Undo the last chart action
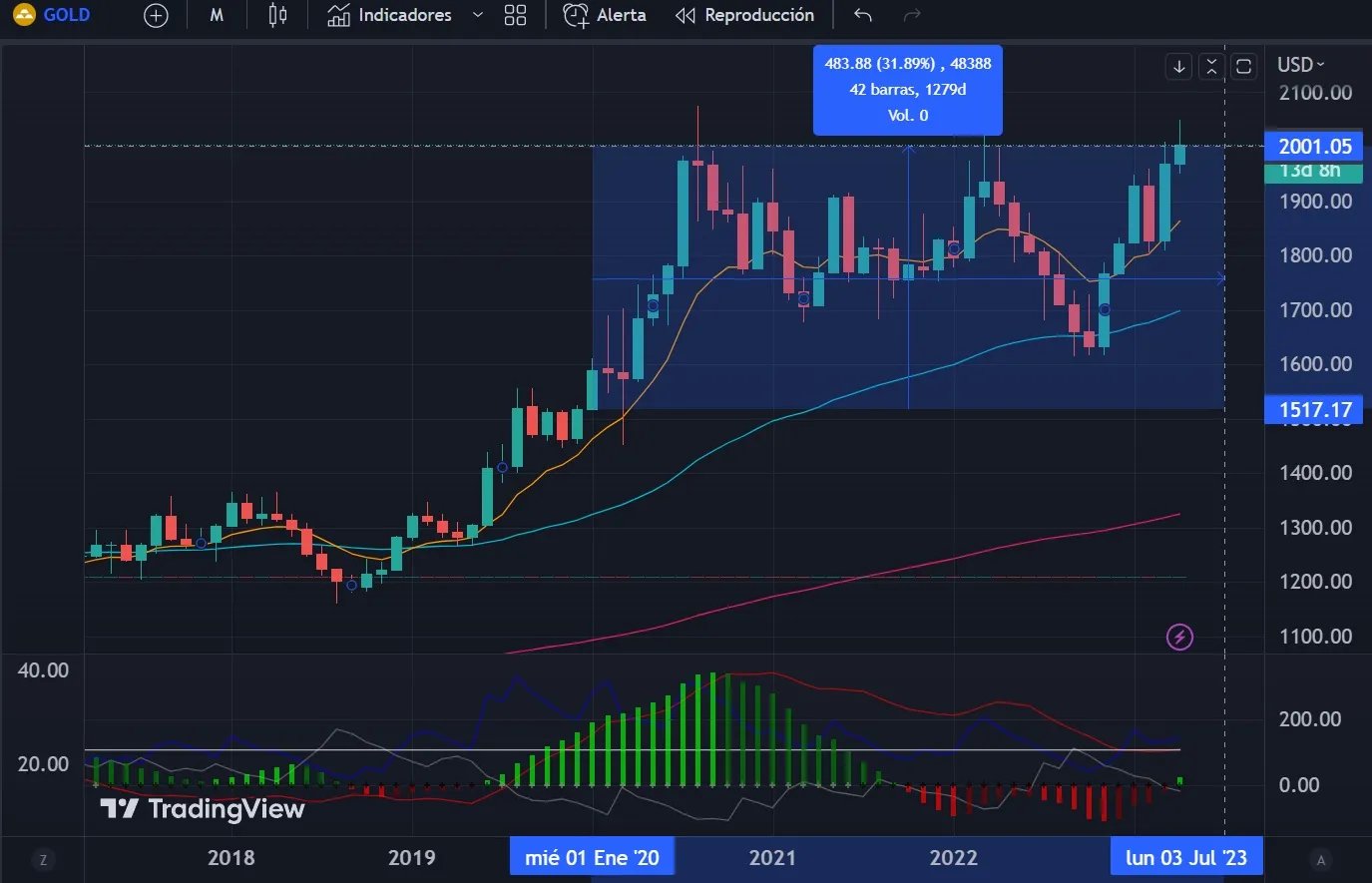Screen dimensions: 1372x883 (863, 15)
